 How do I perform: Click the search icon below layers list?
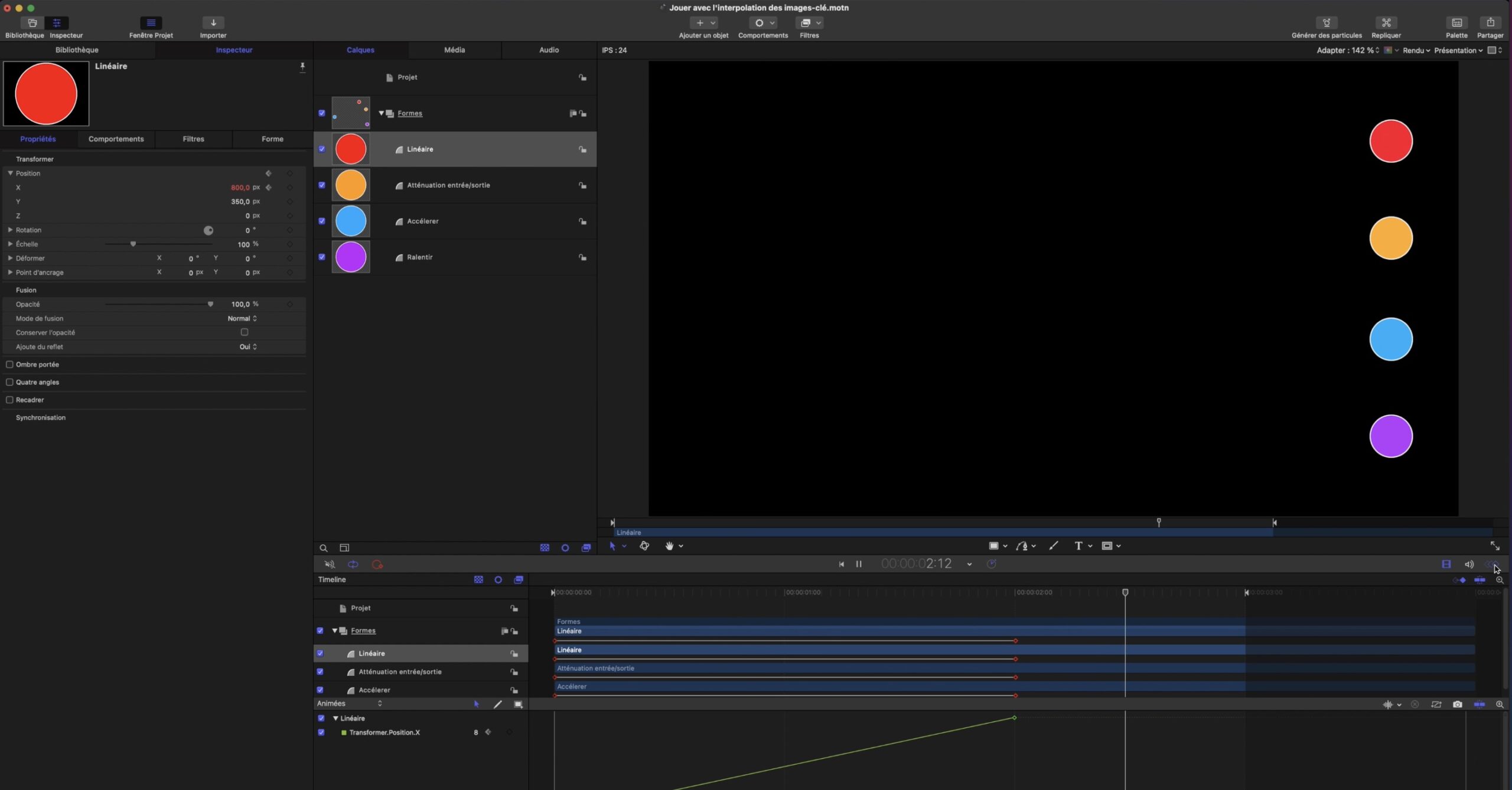tap(324, 549)
